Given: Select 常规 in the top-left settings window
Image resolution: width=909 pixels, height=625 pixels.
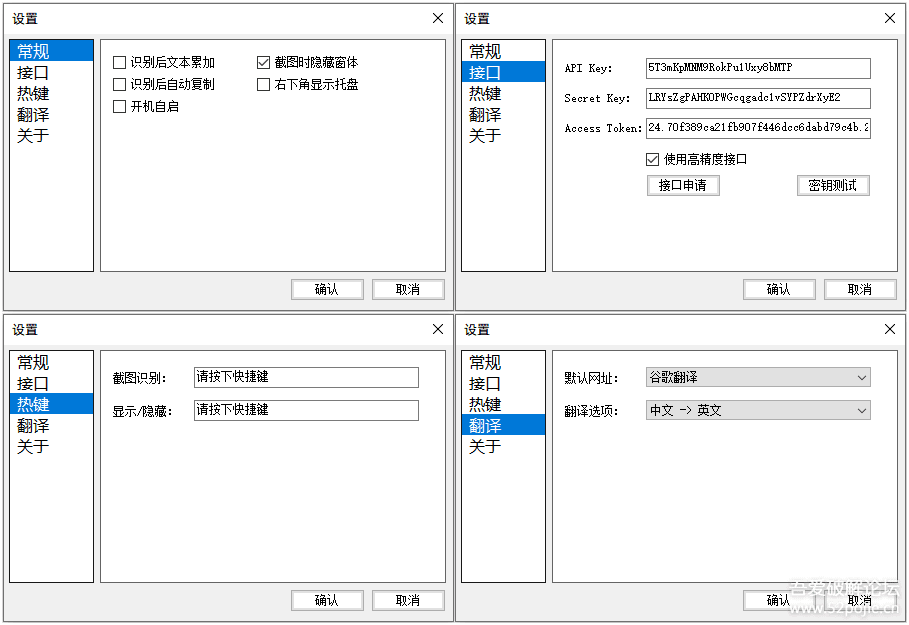Looking at the screenshot, I should (52, 51).
